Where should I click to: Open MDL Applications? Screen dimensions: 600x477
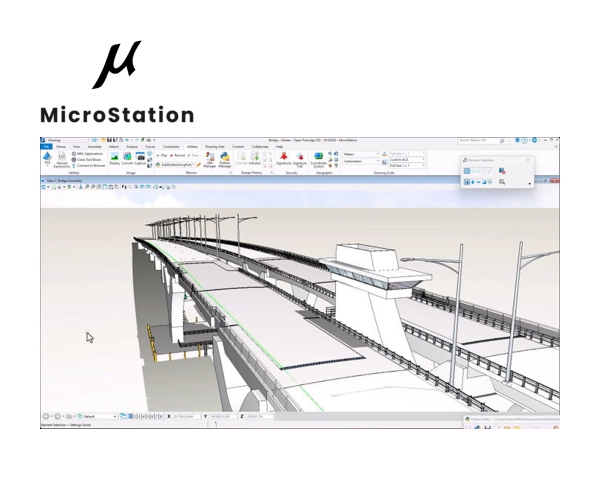click(87, 154)
